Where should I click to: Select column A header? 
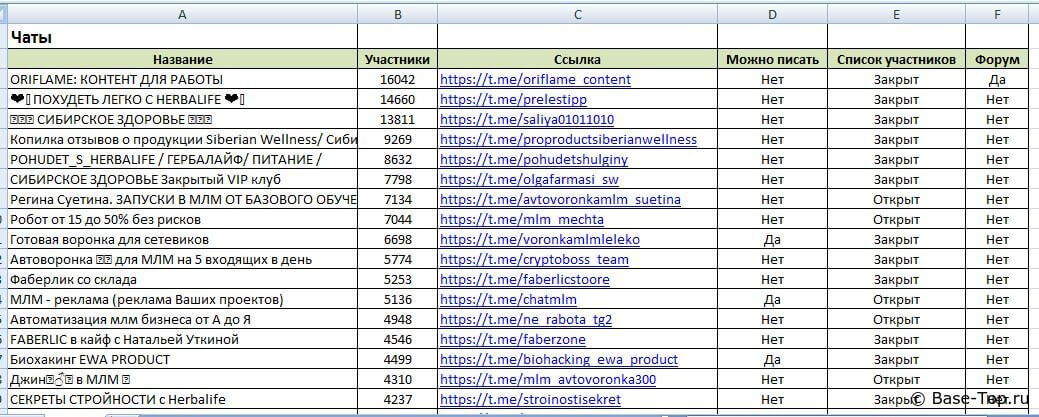coord(182,13)
